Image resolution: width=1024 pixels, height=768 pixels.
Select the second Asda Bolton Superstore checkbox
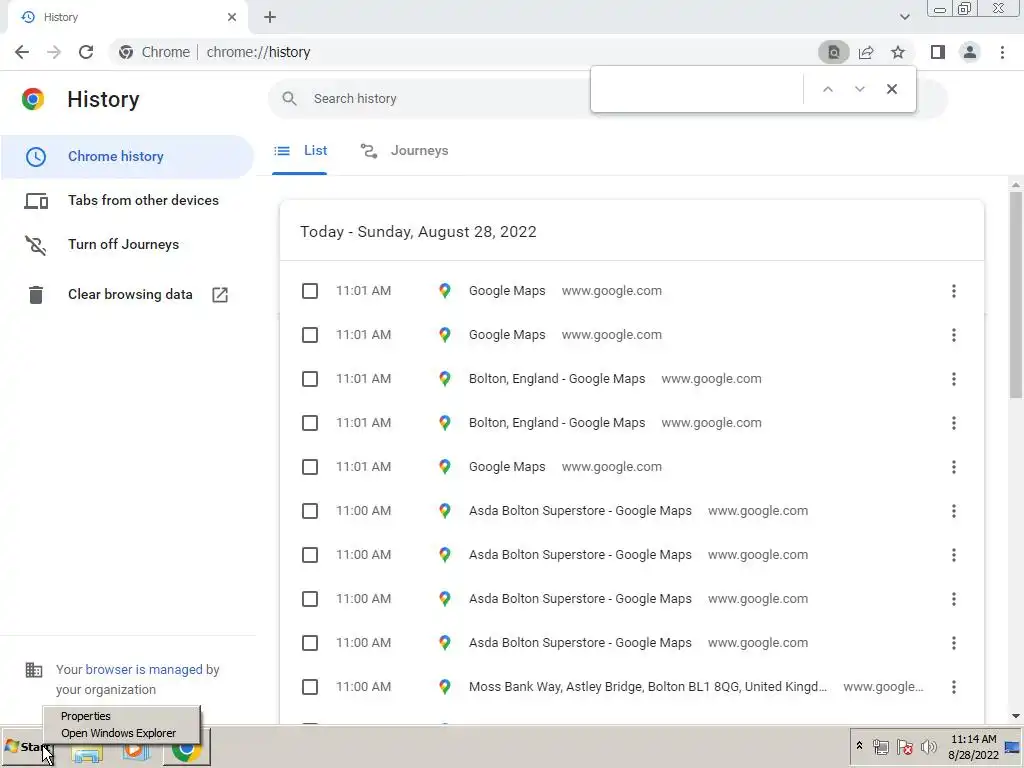tap(310, 555)
